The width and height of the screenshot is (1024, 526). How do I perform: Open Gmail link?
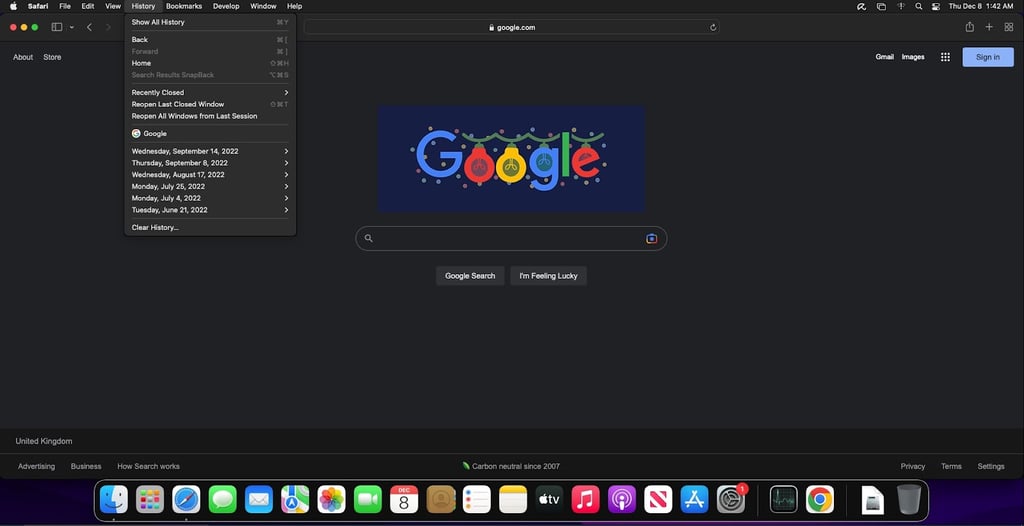click(884, 57)
